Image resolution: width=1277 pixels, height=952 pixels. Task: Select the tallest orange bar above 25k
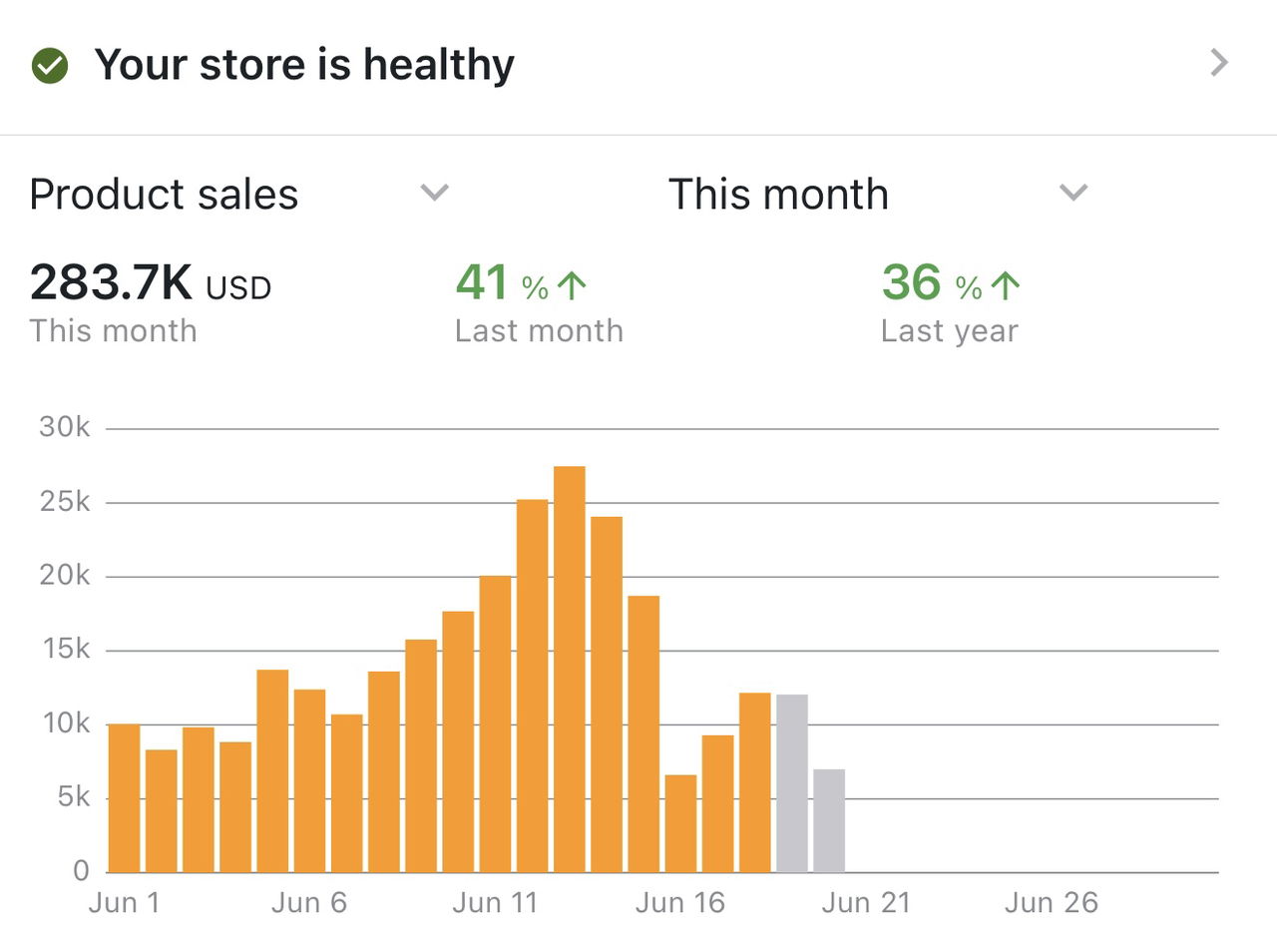tap(570, 669)
